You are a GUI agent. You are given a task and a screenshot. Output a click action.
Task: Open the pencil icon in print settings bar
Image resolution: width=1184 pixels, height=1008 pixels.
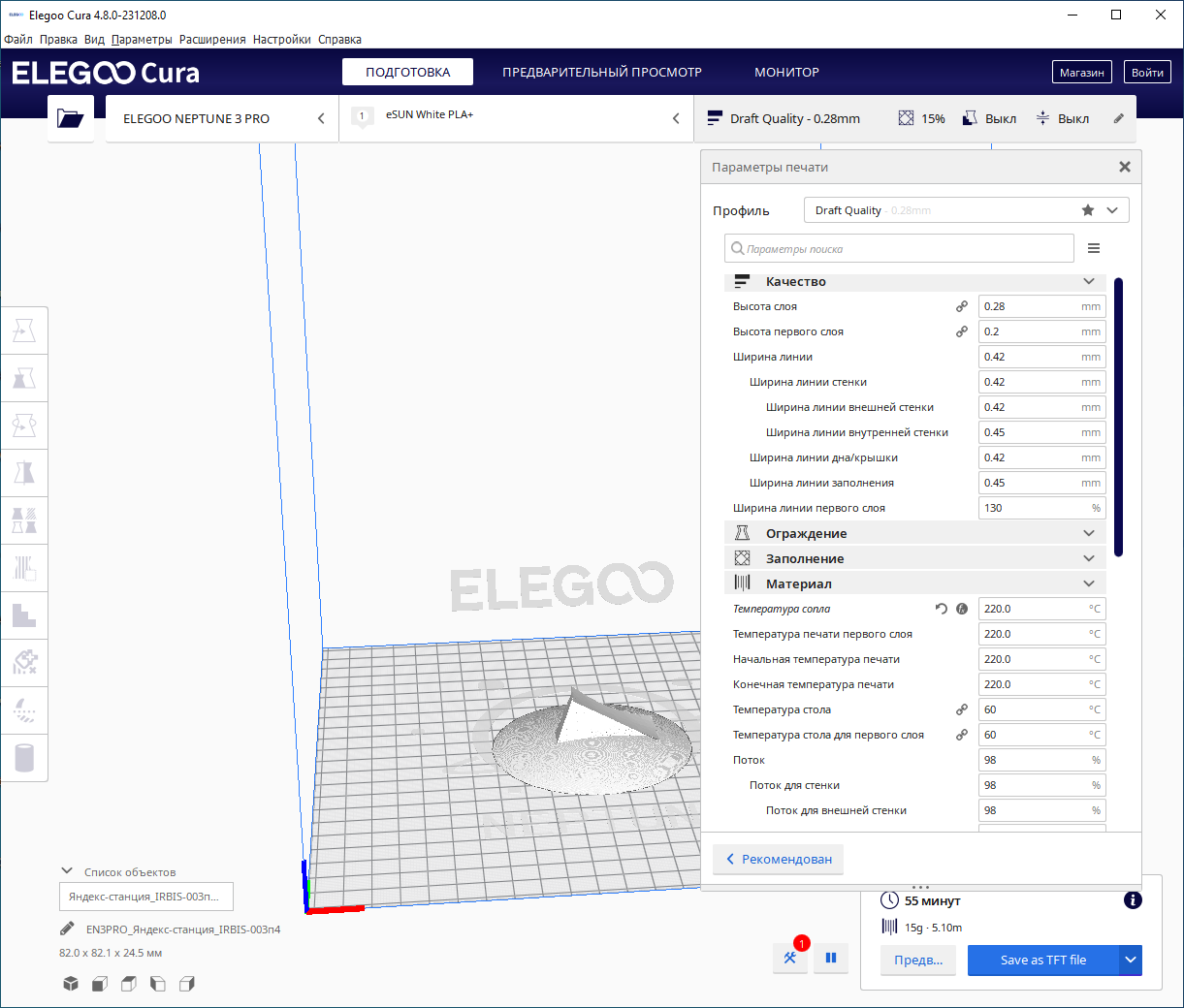pyautogui.click(x=1118, y=118)
